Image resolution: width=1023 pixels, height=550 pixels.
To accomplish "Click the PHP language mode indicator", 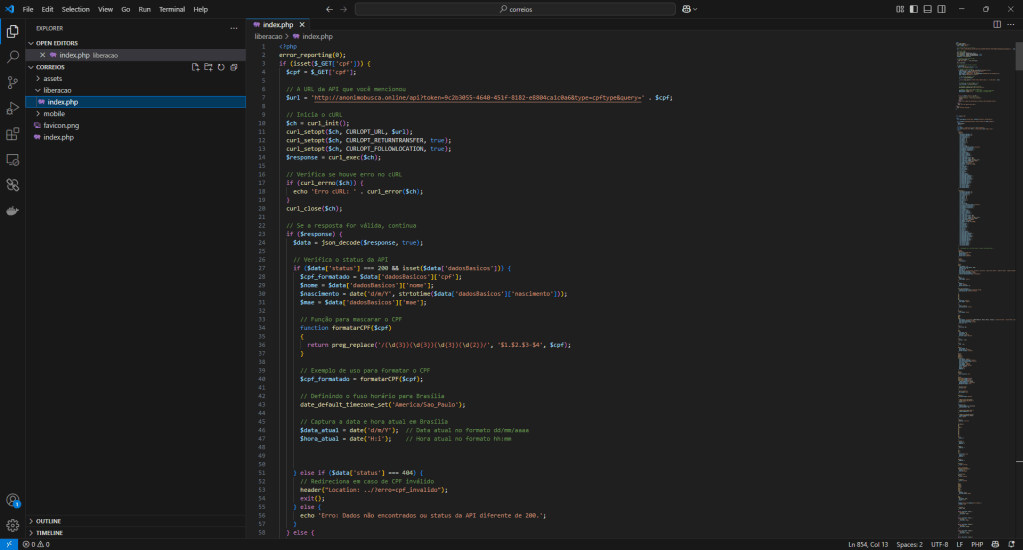I will tap(979, 544).
